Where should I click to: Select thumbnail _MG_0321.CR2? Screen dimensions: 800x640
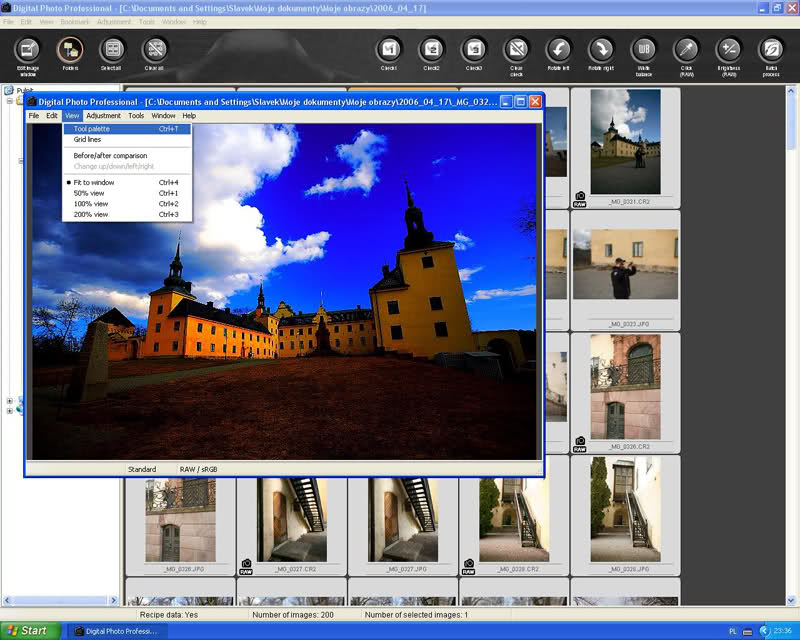[626, 148]
